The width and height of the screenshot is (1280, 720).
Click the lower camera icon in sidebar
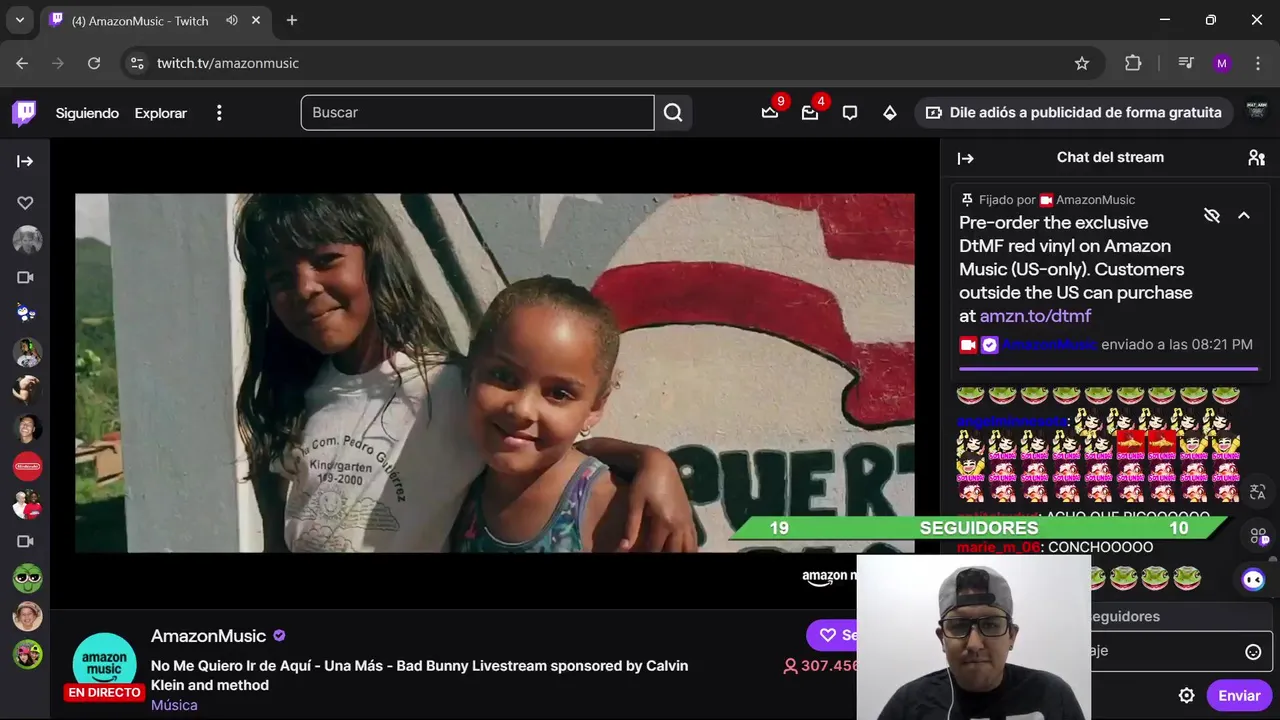pyautogui.click(x=25, y=541)
